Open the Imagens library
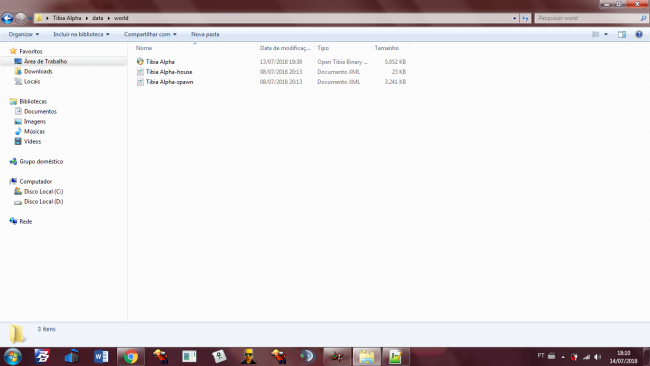The image size is (650, 366). (x=35, y=121)
